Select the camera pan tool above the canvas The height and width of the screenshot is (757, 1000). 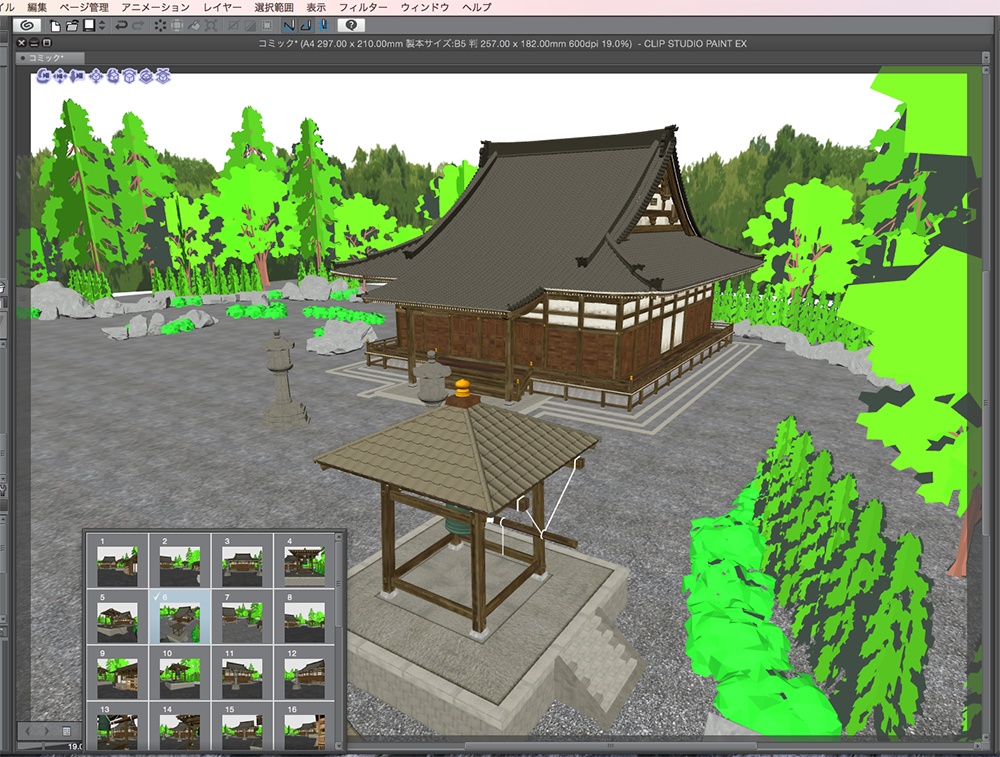click(60, 76)
